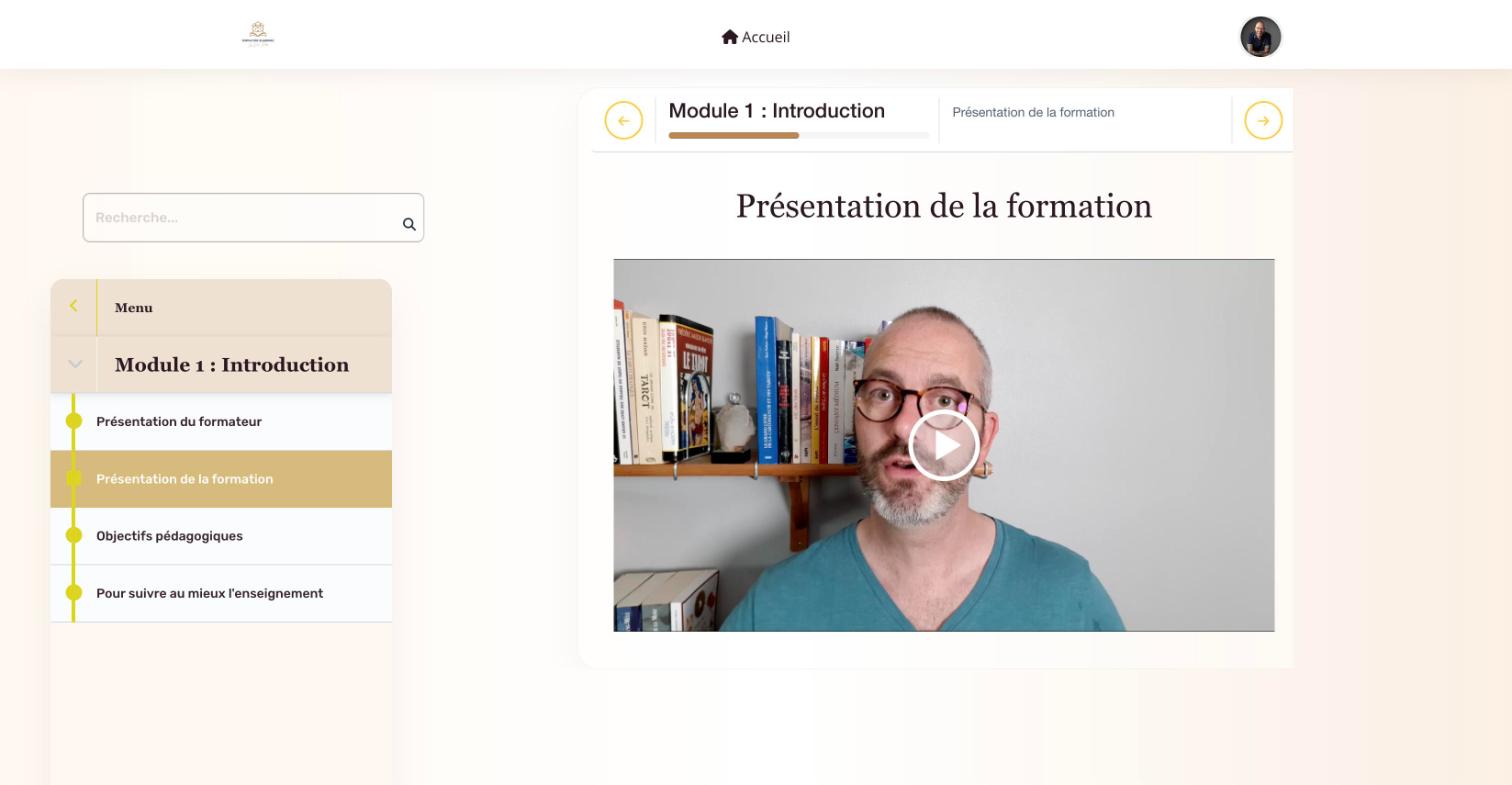1512x785 pixels.
Task: Click the Recherche search field
Action: point(253,218)
